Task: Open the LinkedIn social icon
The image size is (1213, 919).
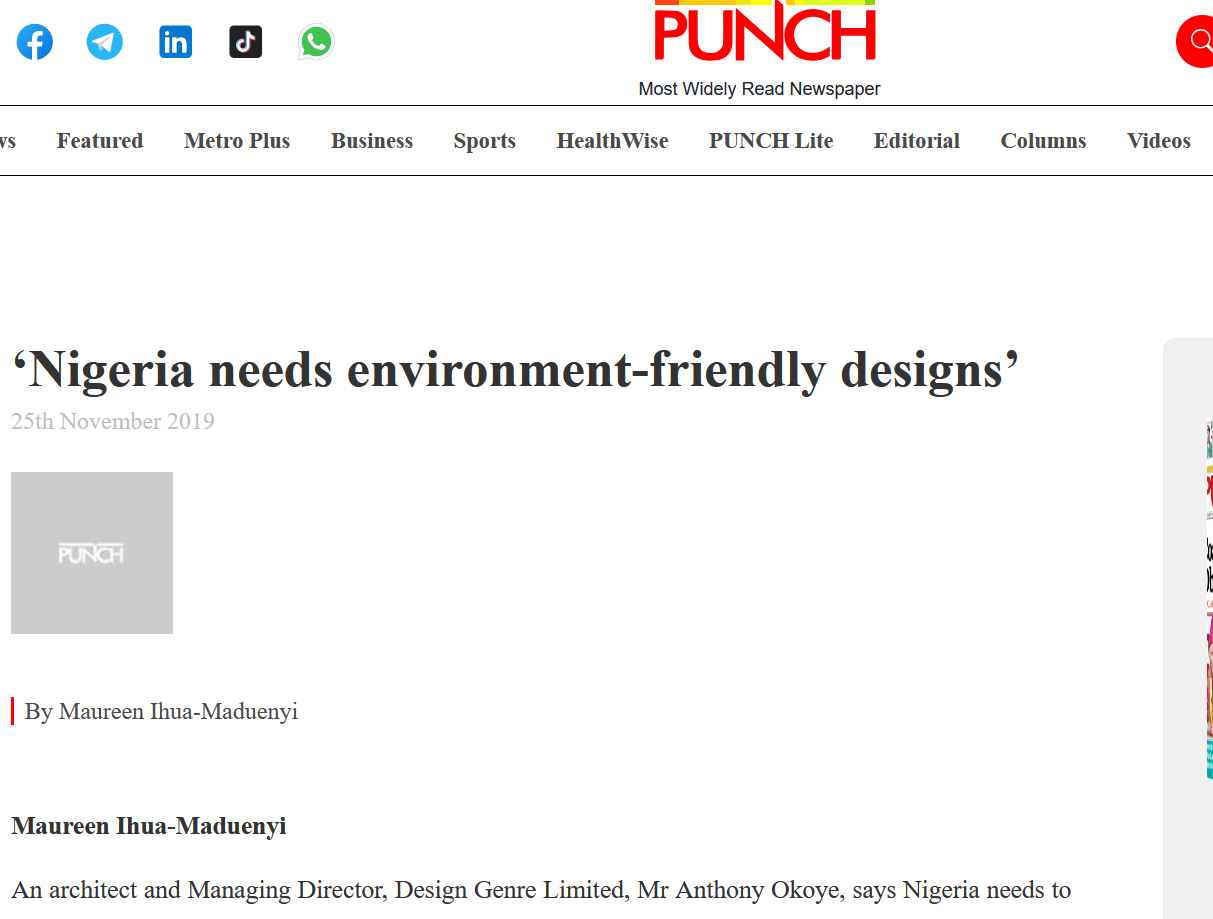Action: click(176, 42)
